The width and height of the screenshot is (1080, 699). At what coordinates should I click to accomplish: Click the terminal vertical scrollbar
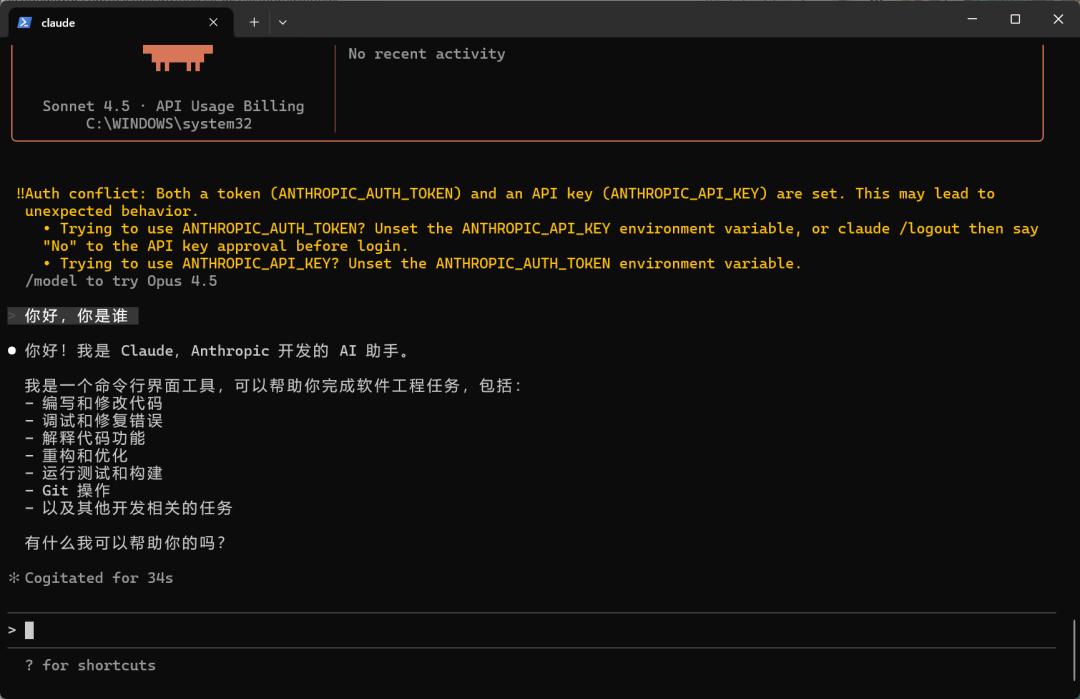1073,649
